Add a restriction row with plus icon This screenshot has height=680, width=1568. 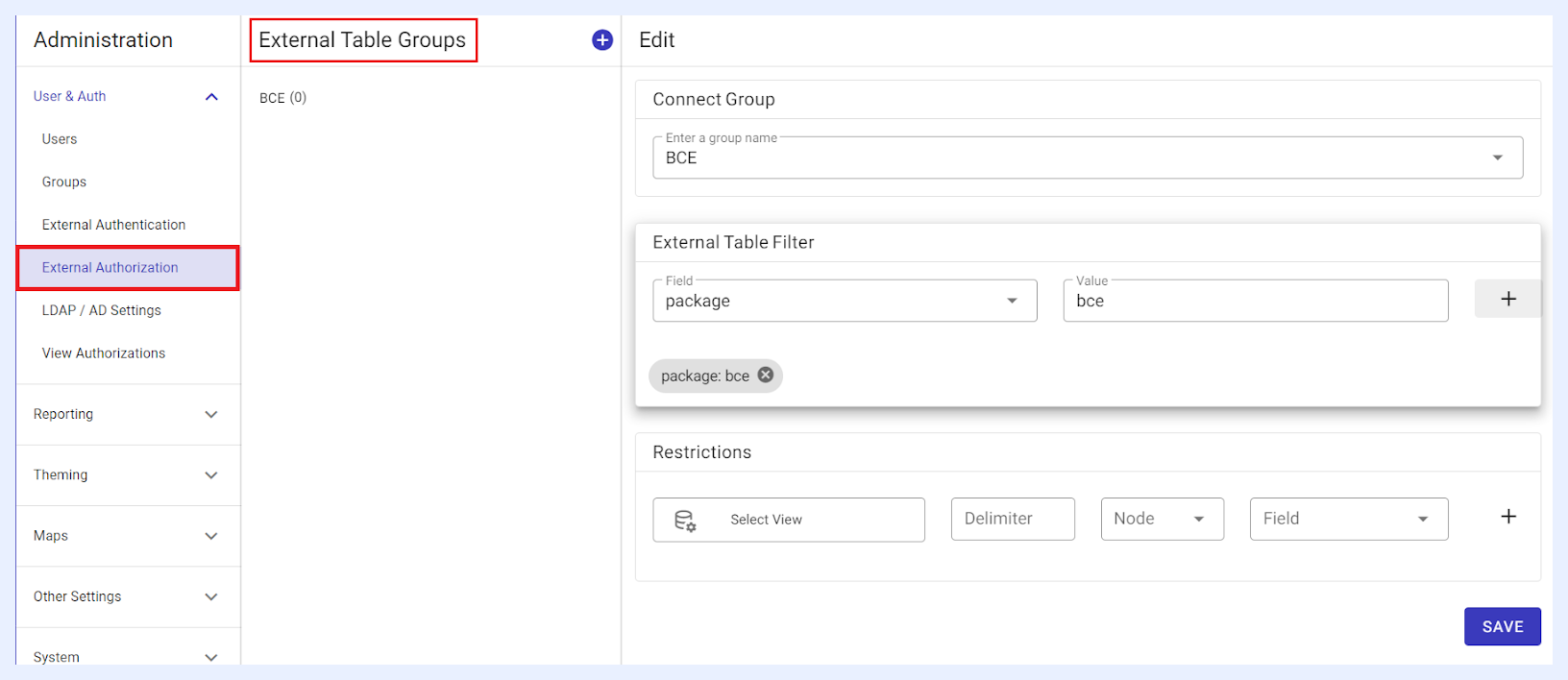click(1508, 517)
